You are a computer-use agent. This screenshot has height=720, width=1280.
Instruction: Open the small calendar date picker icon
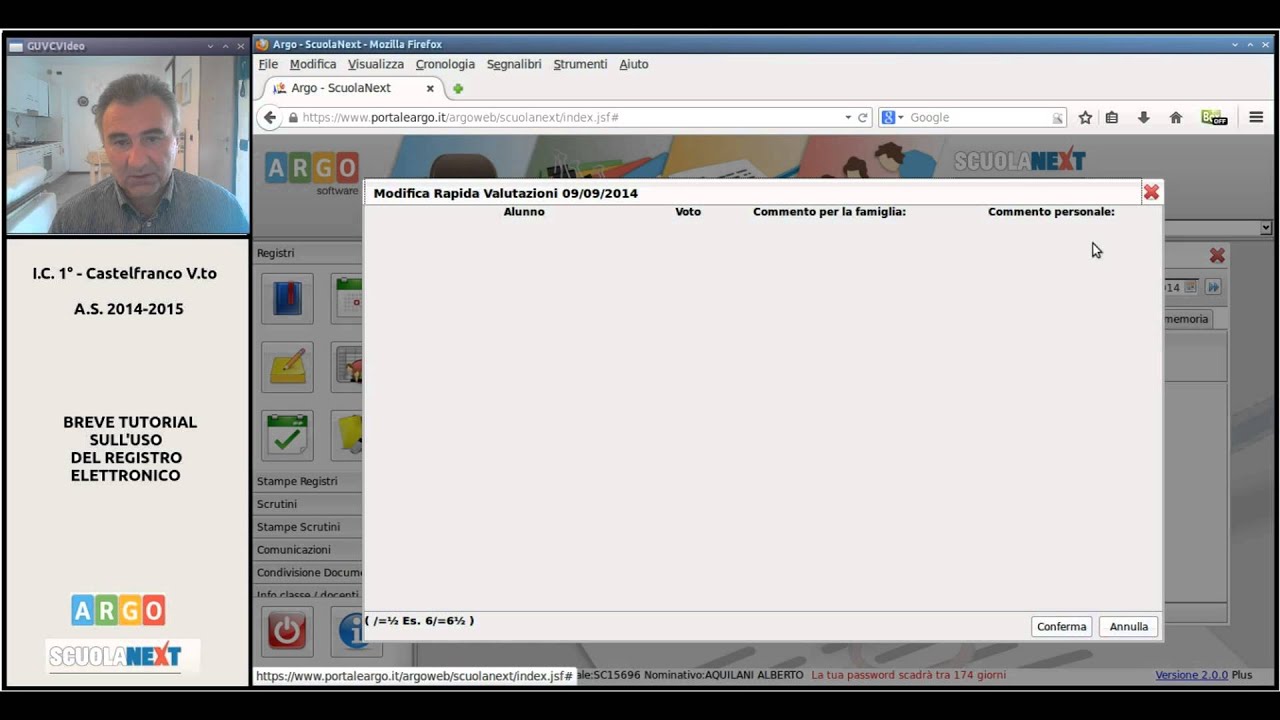pyautogui.click(x=1190, y=287)
